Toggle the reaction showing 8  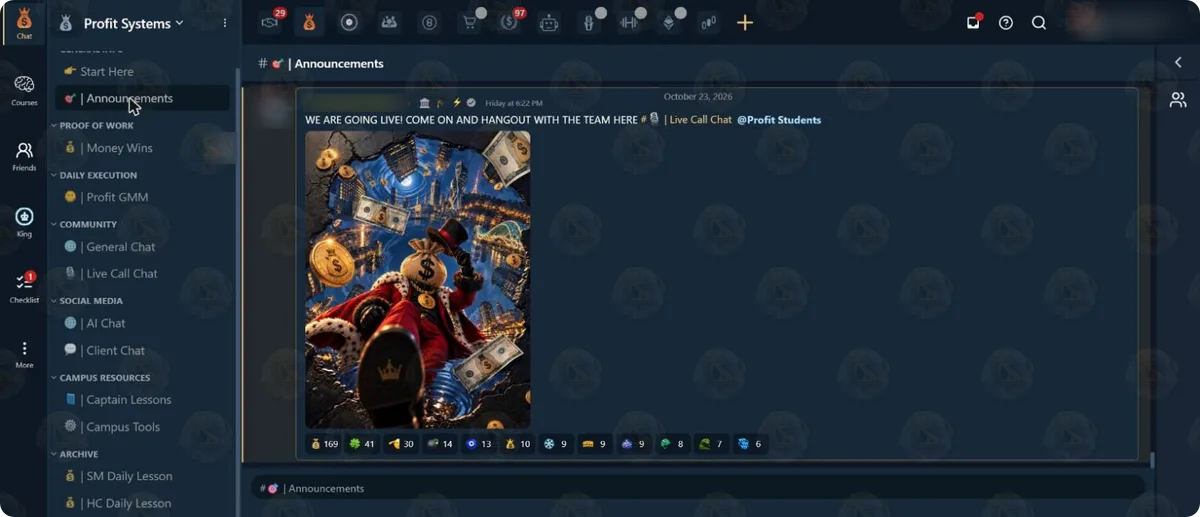click(x=672, y=444)
